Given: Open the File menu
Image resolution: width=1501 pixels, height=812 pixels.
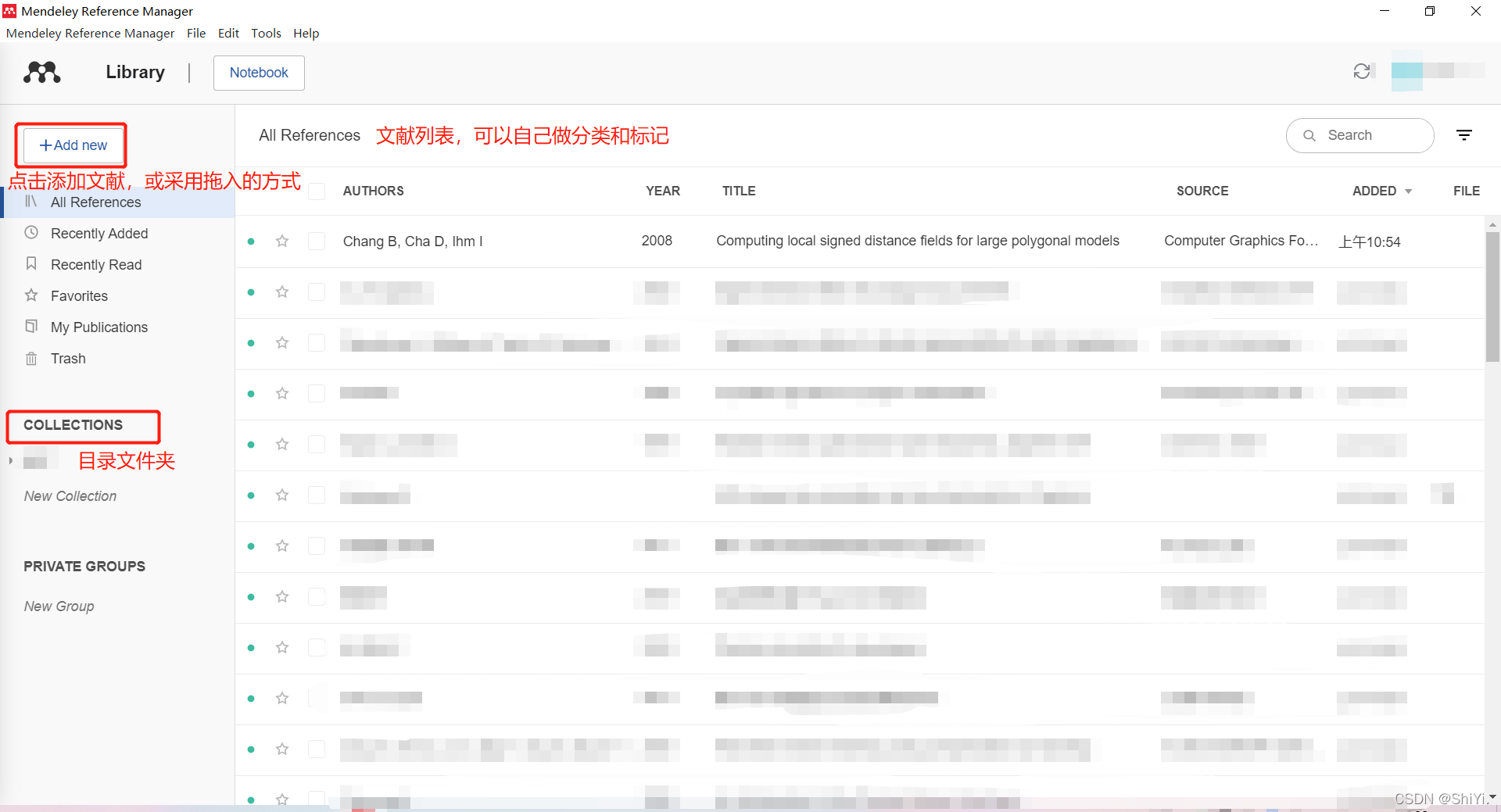Looking at the screenshot, I should 196,33.
